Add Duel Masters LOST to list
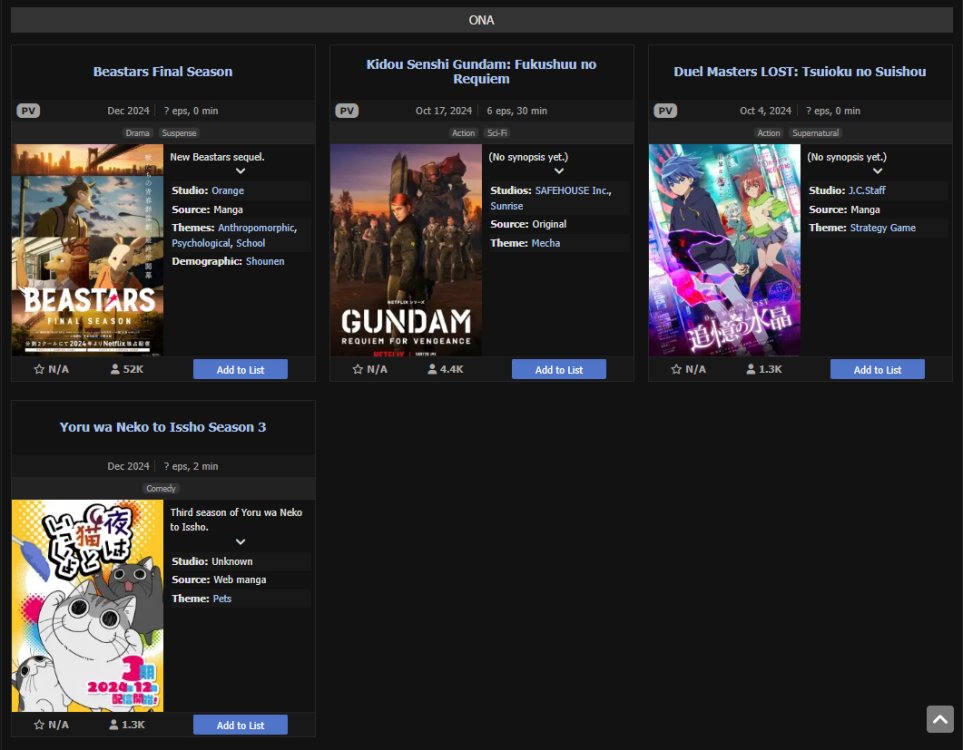 [x=877, y=370]
